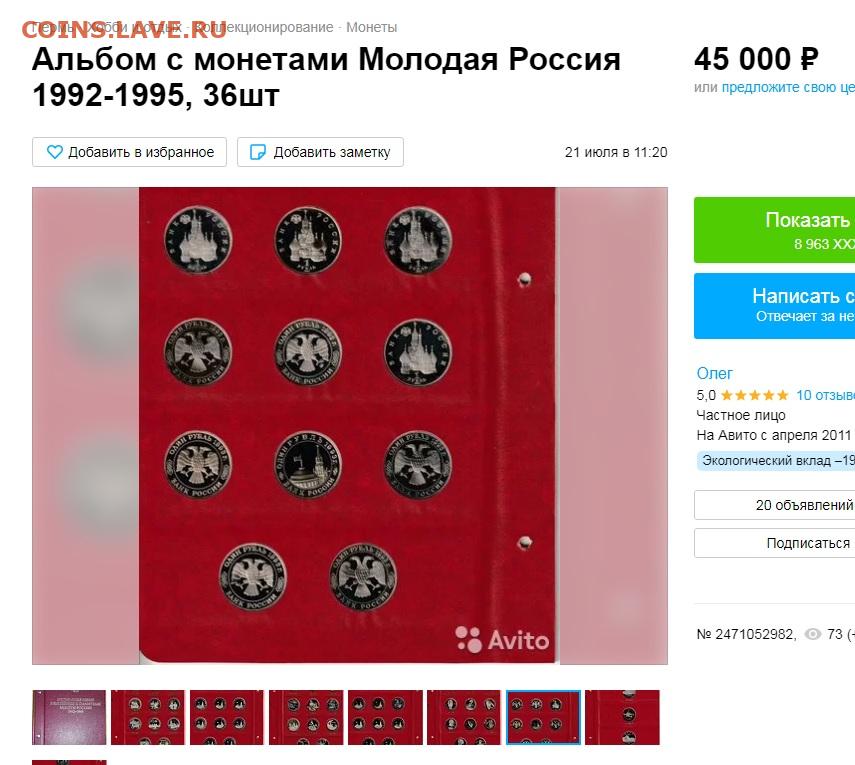Screen dimensions: 855x765
Task: Click the 20 объявлений button
Action: (774, 505)
